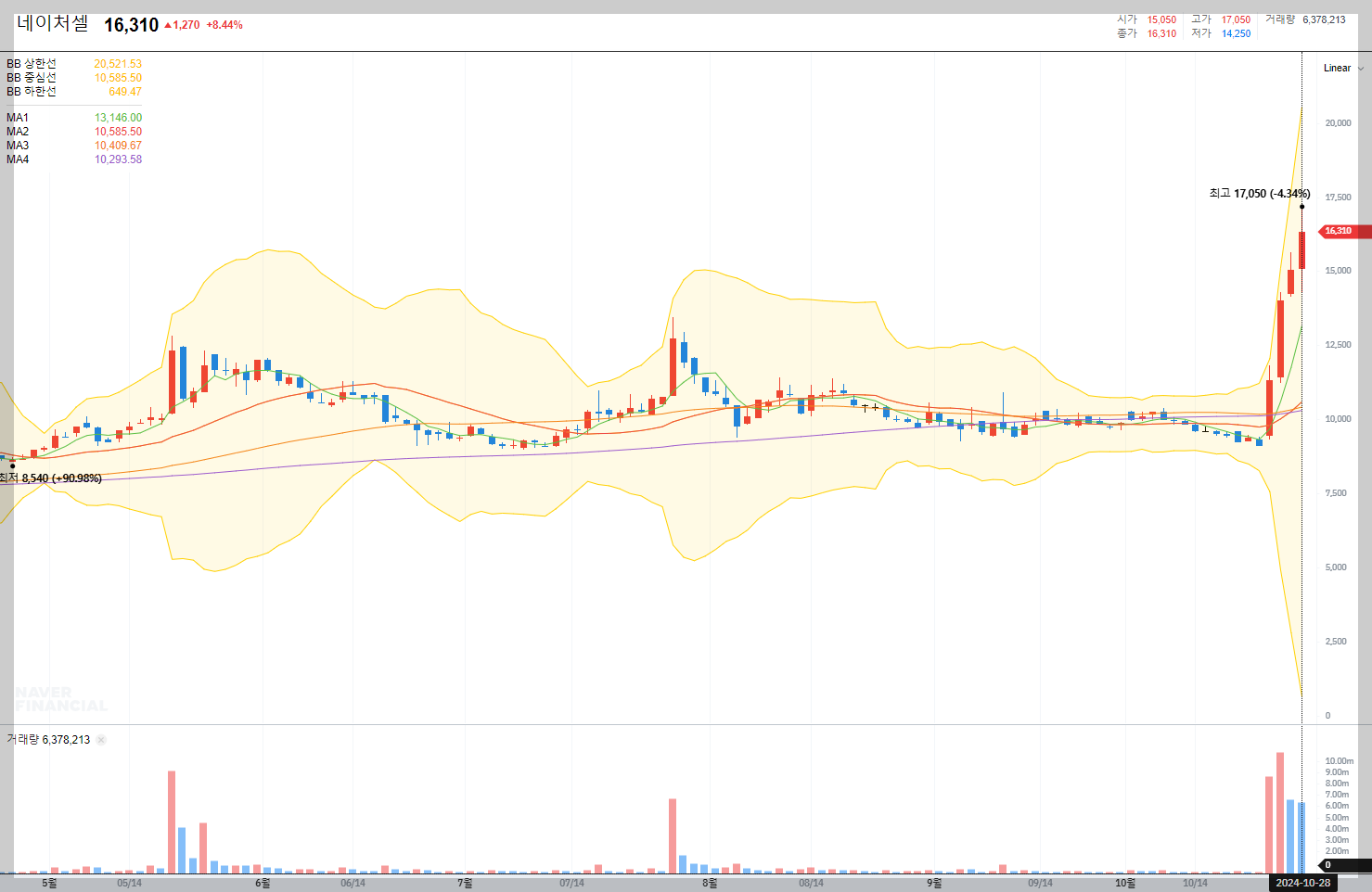This screenshot has height=892, width=1372.
Task: Click the 2024-10-28 date tag on time axis
Action: 1302,883
